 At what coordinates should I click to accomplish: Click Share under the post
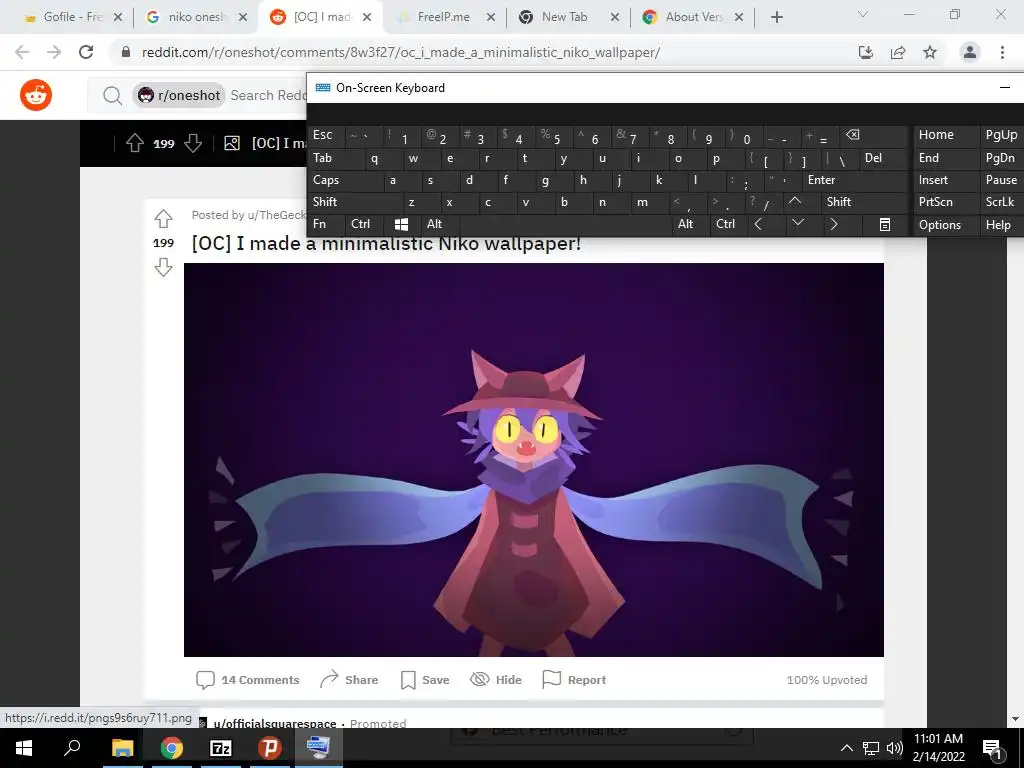coord(349,680)
